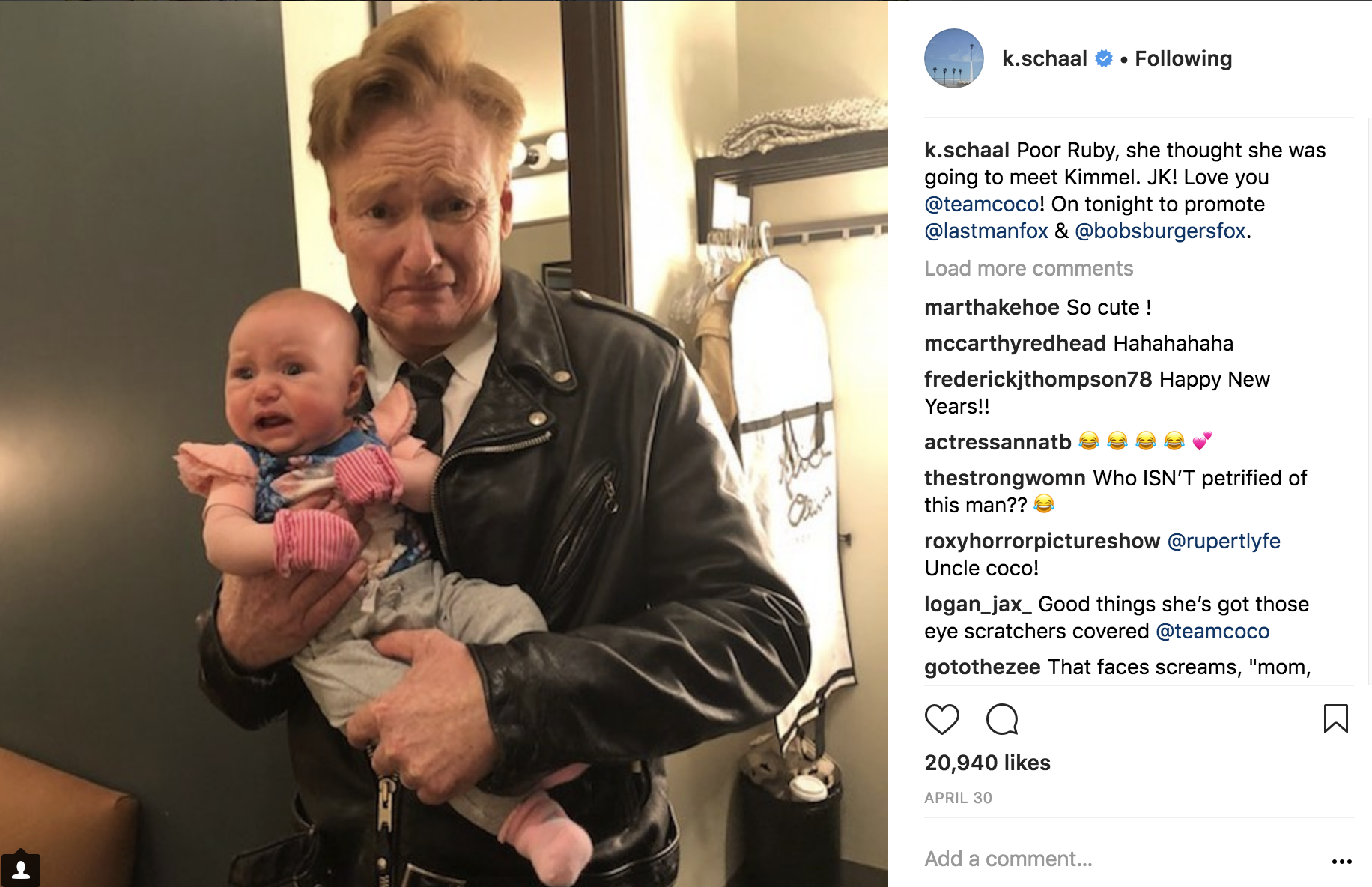Open the @rupertlyfe mention in comment

(x=1224, y=541)
